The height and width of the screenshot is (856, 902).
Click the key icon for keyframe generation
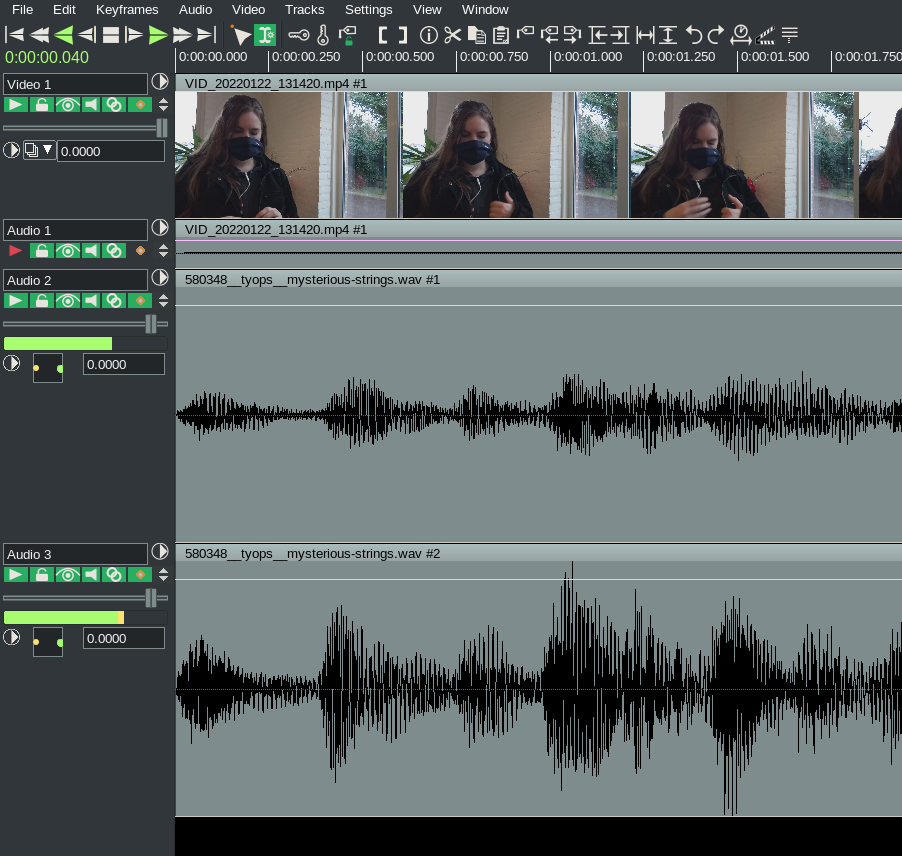tap(298, 35)
